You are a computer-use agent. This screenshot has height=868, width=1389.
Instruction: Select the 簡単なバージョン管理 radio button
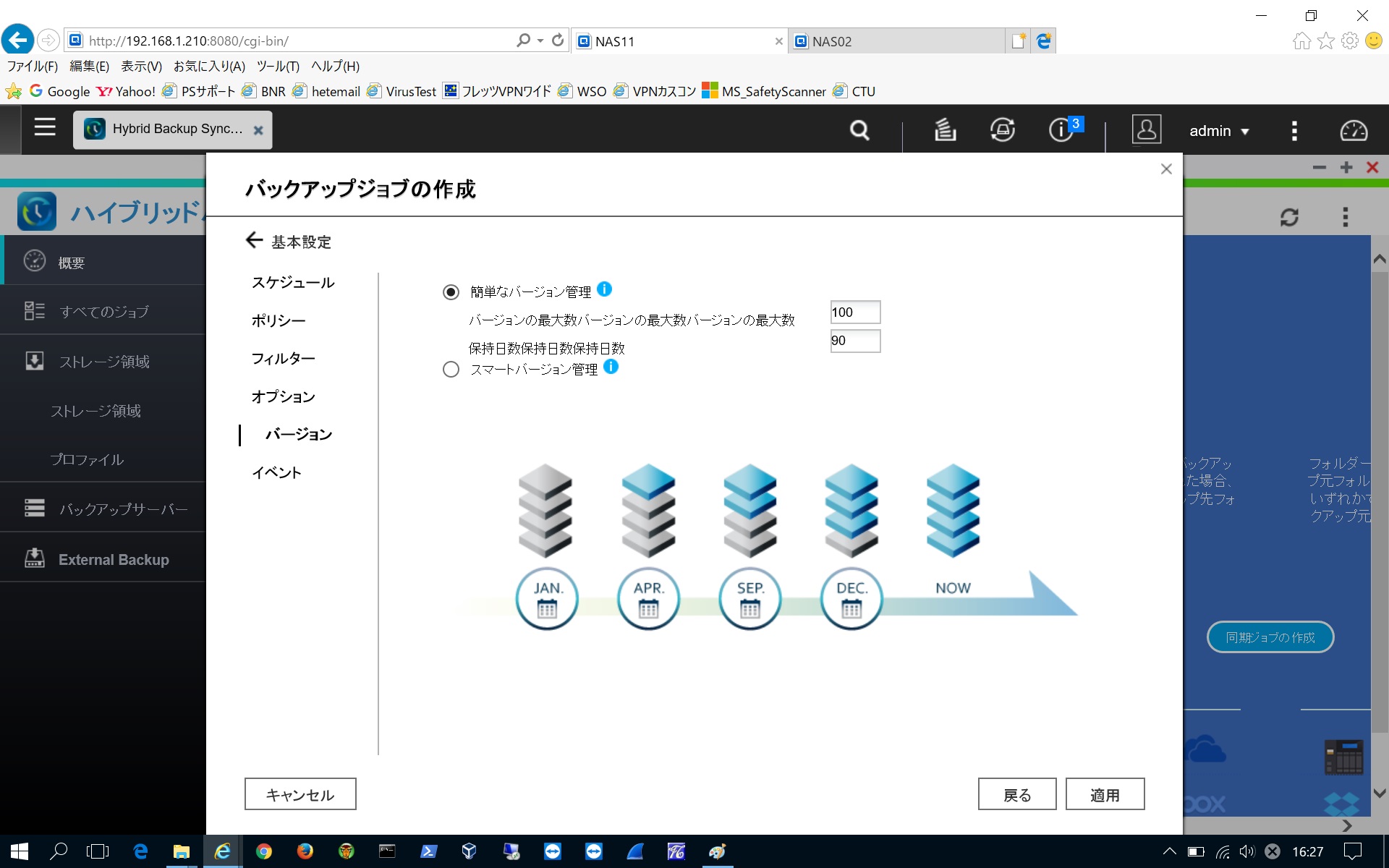coord(451,292)
